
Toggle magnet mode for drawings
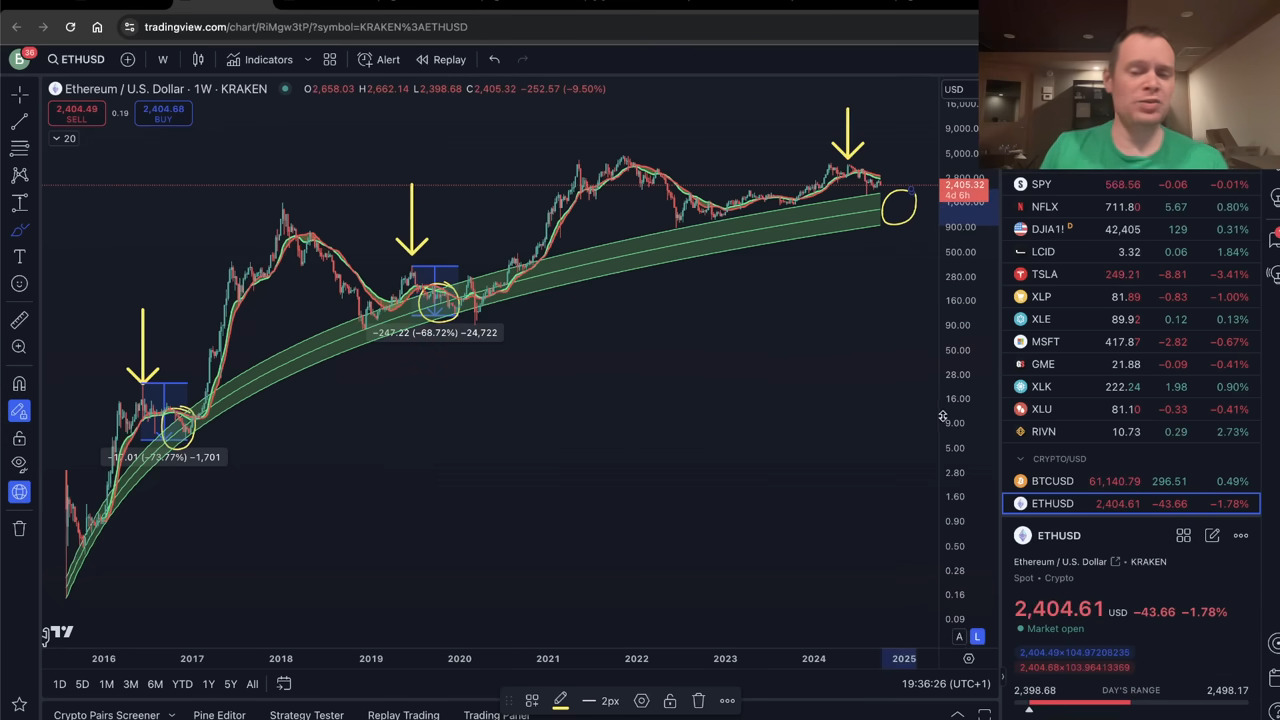(19, 384)
